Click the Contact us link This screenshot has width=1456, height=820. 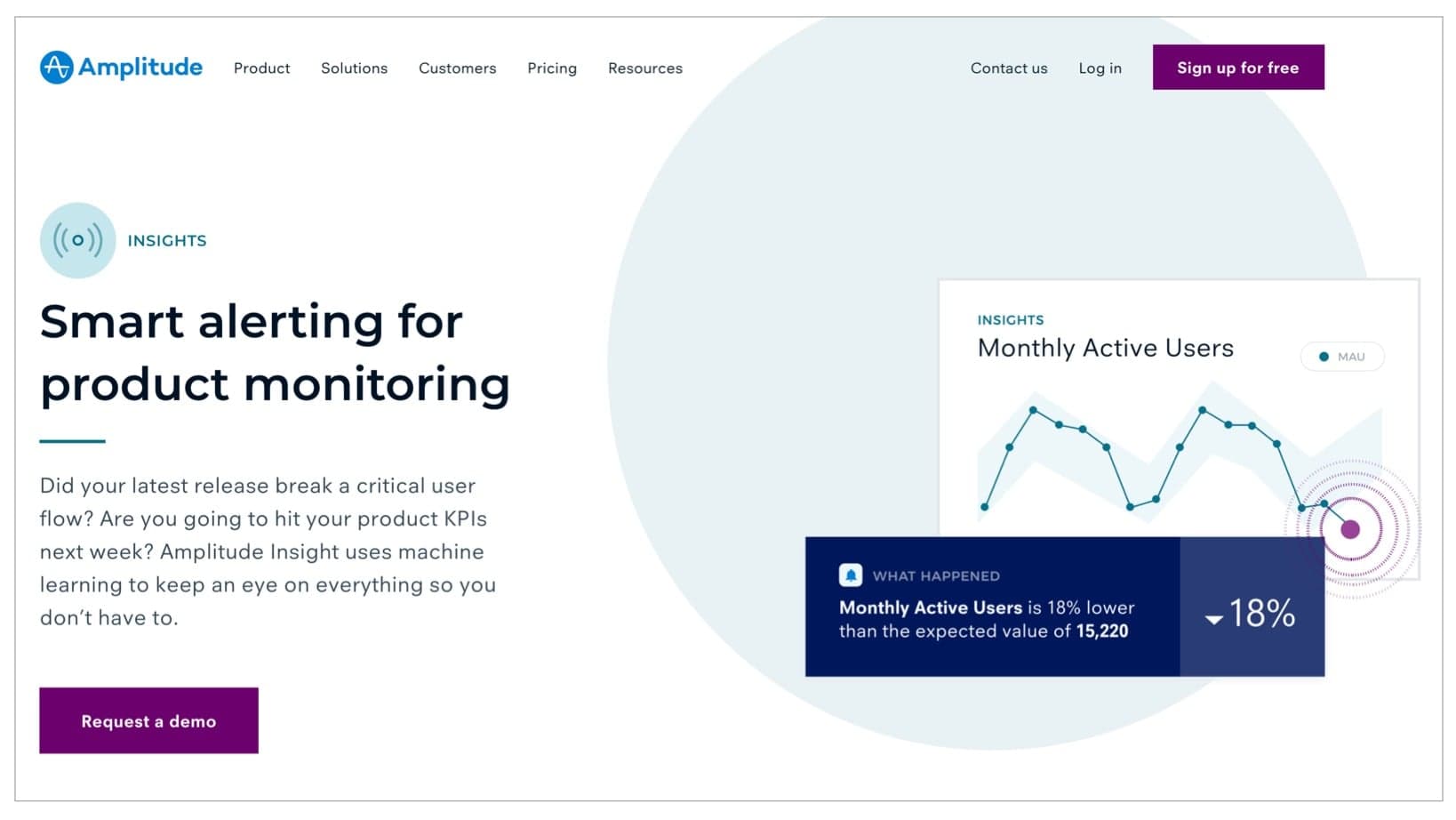pyautogui.click(x=1008, y=68)
